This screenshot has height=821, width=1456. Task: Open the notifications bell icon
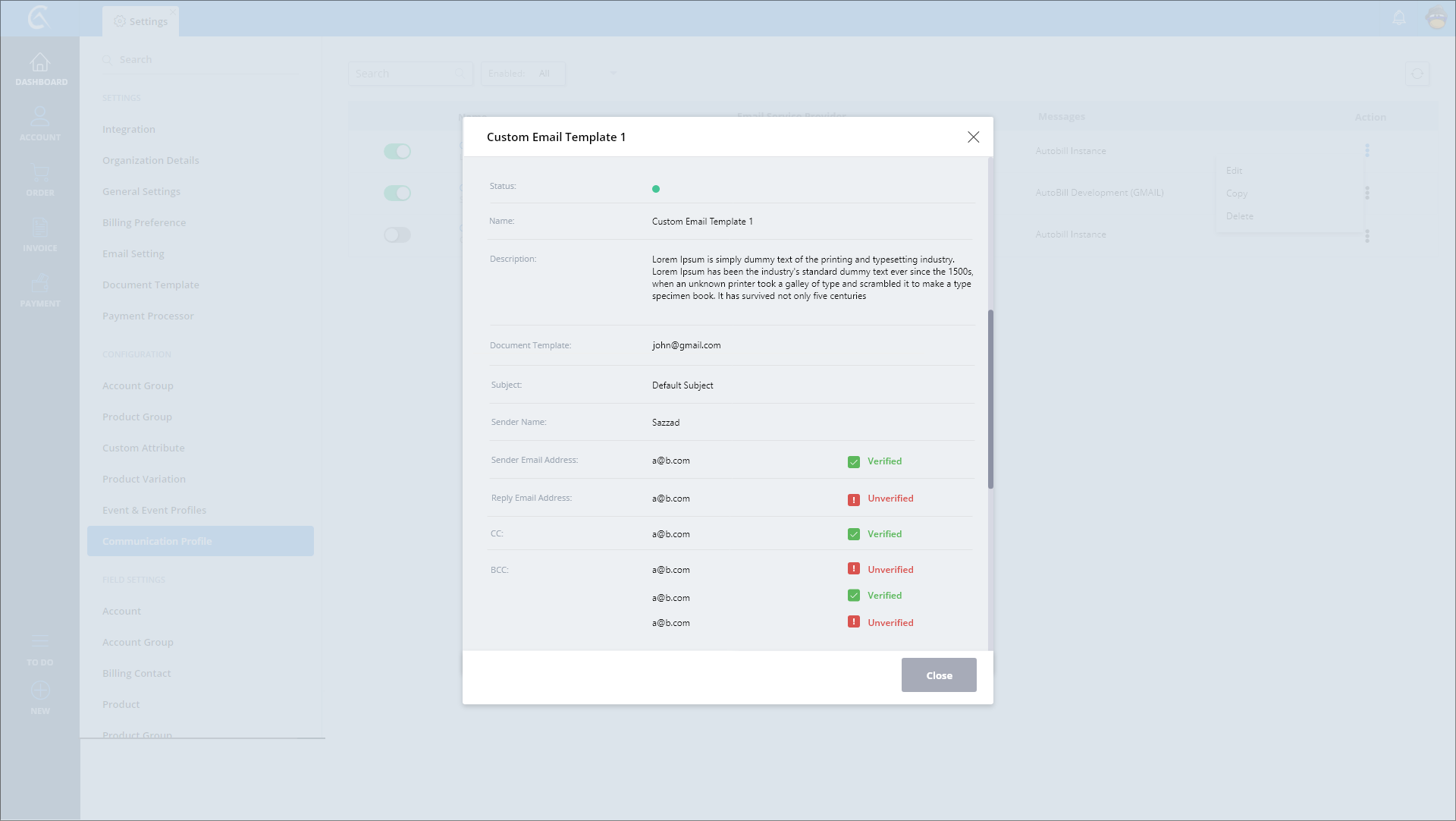pyautogui.click(x=1399, y=18)
